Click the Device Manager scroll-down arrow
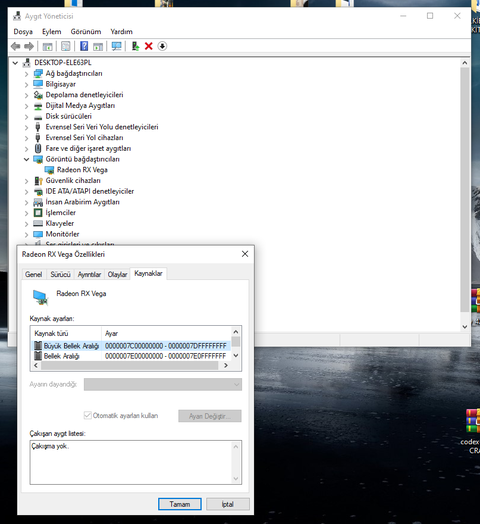 coord(465,327)
